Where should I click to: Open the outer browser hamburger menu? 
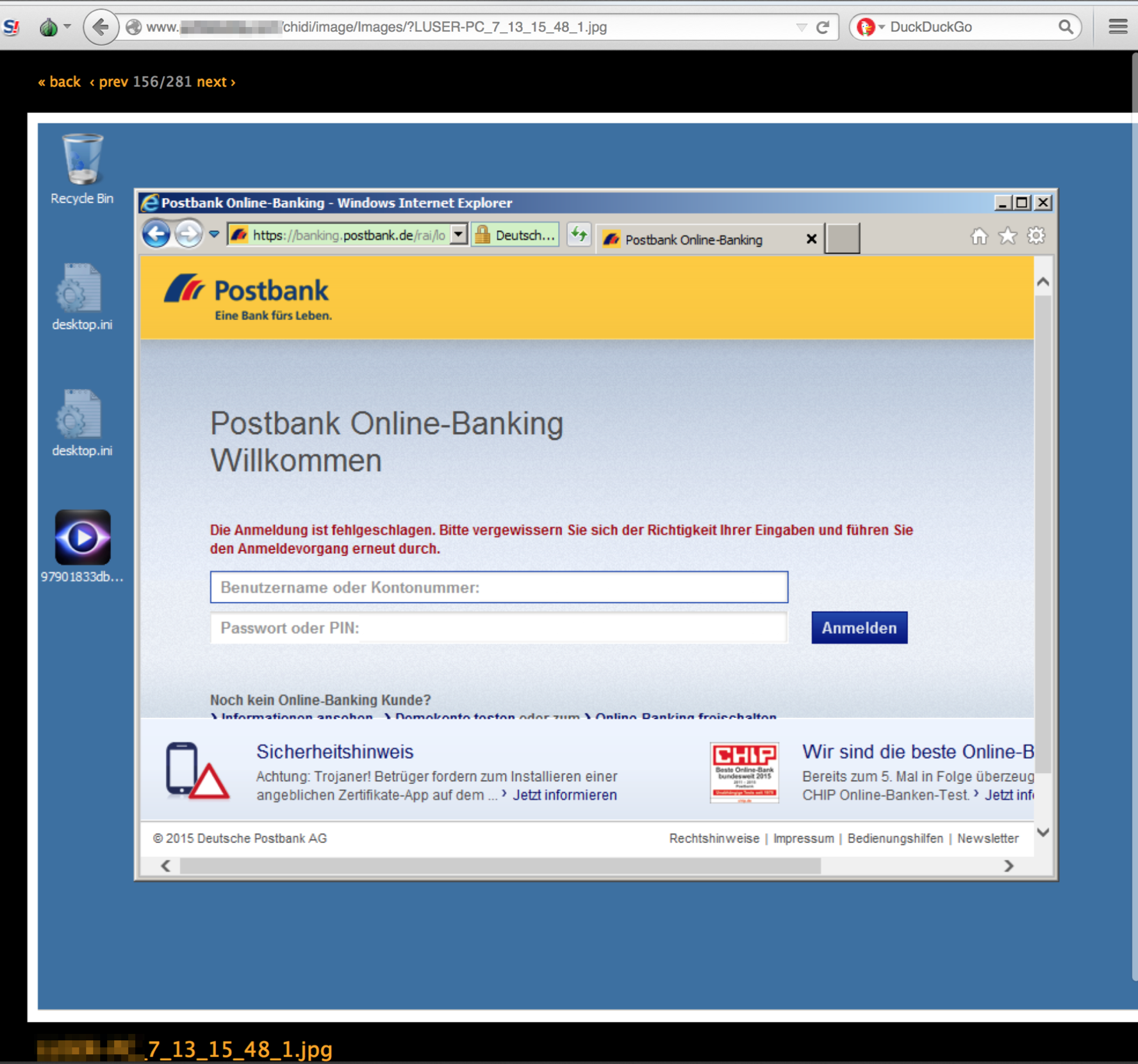[x=1118, y=27]
